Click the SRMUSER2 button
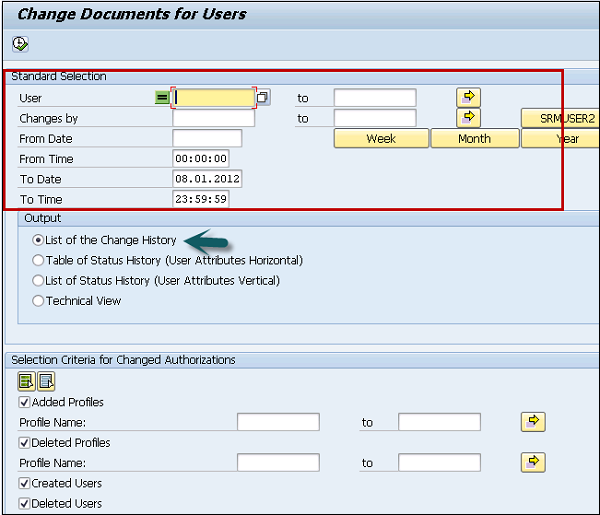Viewport: 600px width, 515px height. pyautogui.click(x=560, y=118)
